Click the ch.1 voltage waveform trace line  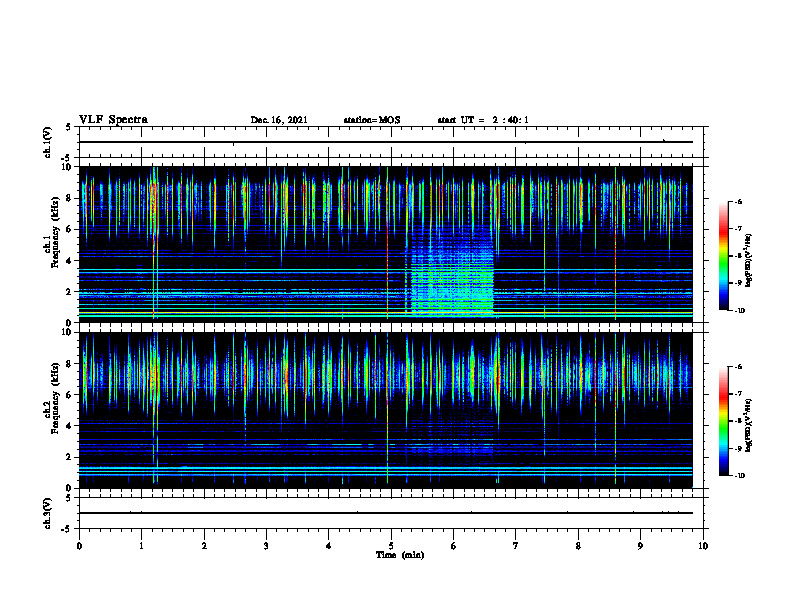pos(386,142)
